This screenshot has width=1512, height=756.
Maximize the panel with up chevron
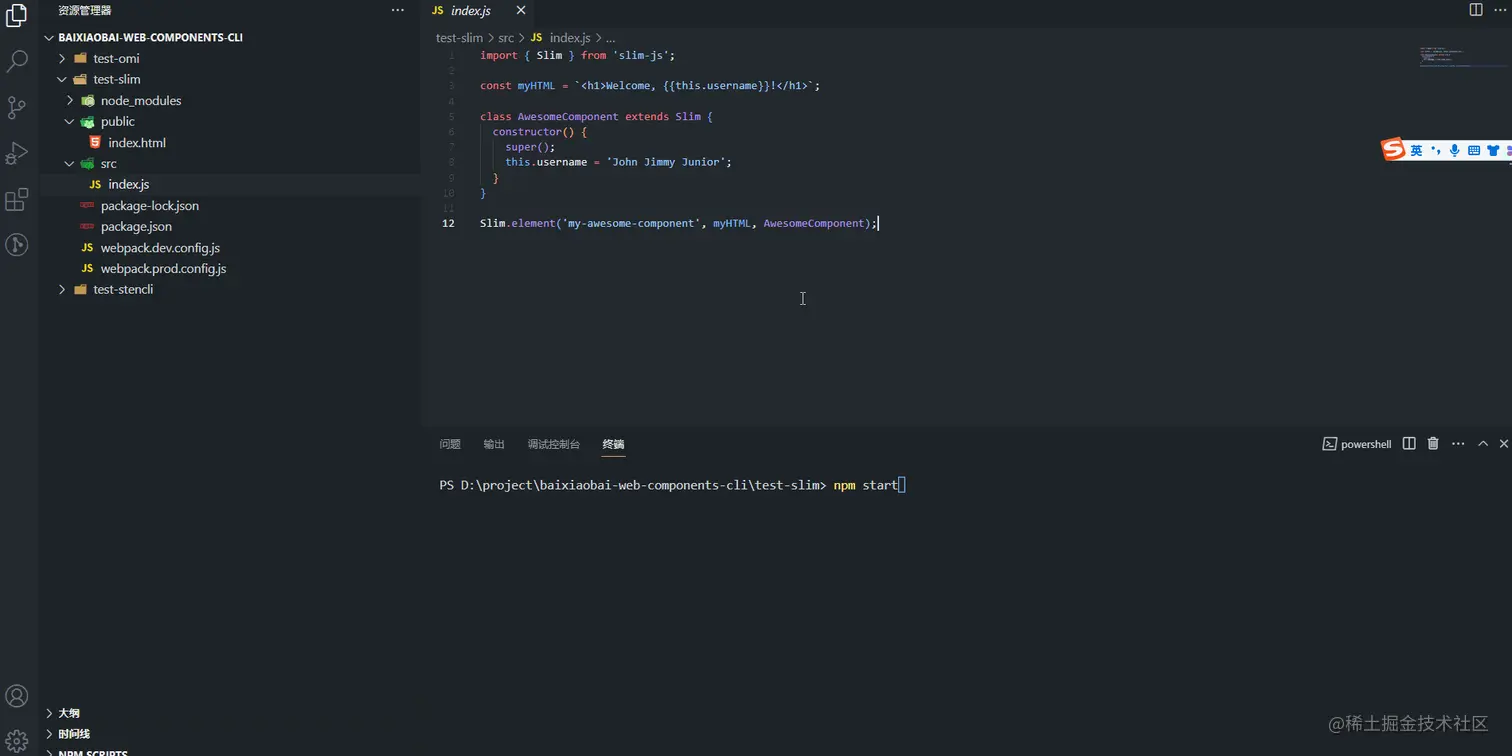(x=1483, y=443)
